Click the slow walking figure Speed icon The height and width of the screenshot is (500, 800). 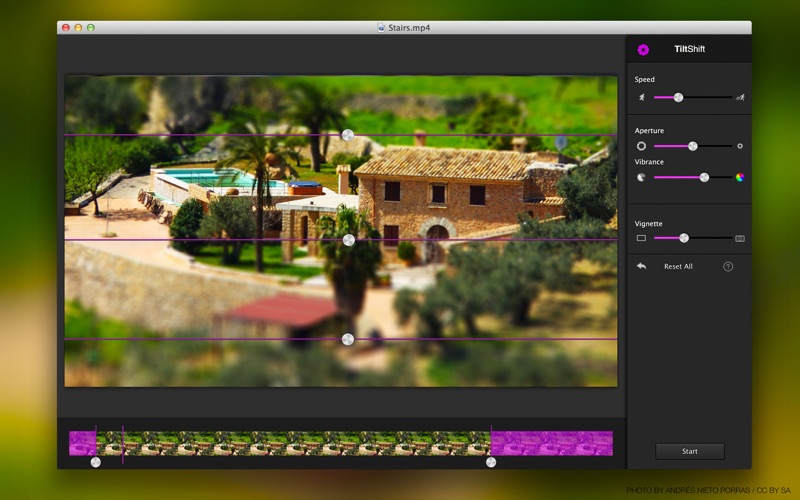click(x=641, y=97)
